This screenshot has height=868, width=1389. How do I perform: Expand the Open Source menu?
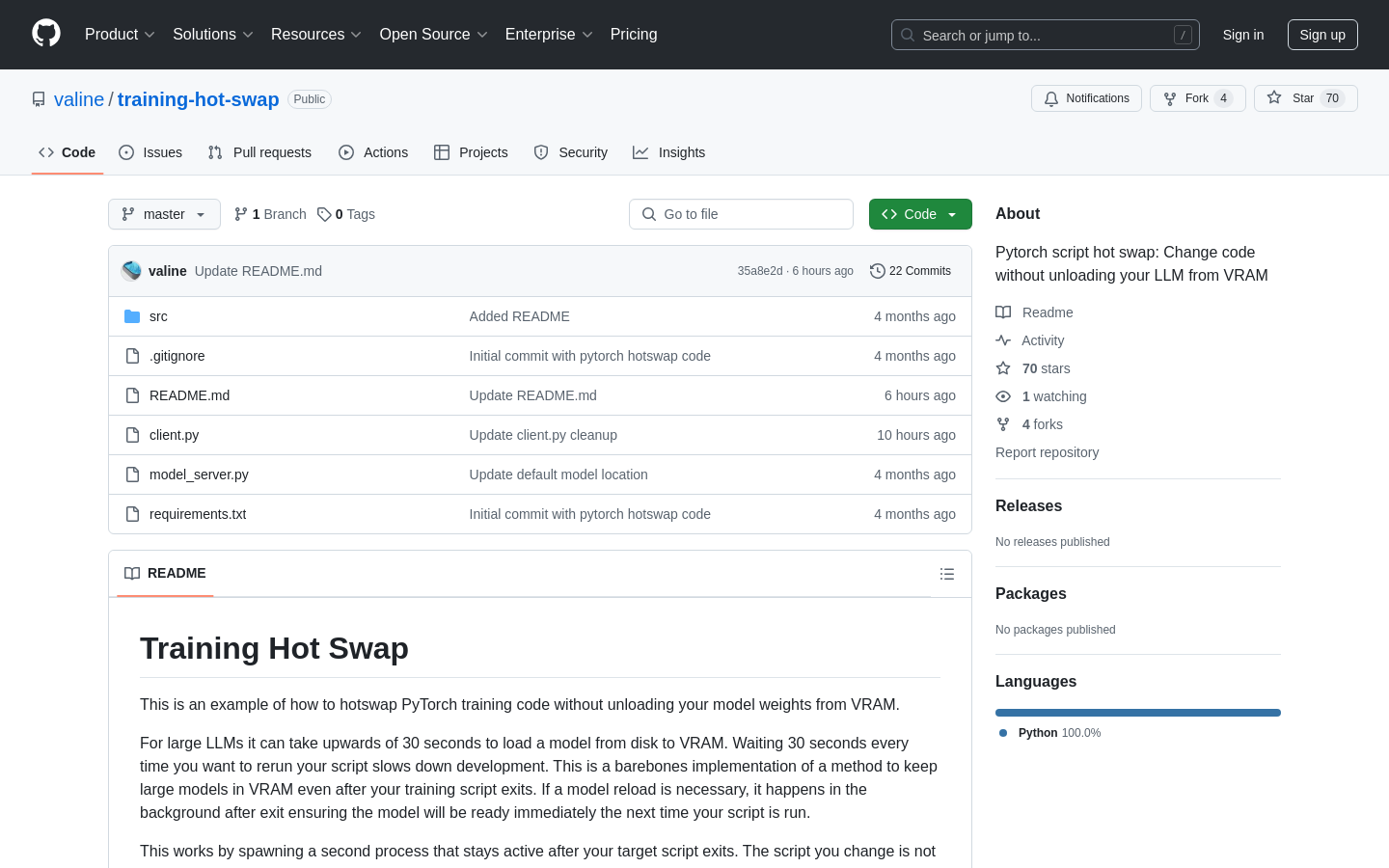[433, 35]
